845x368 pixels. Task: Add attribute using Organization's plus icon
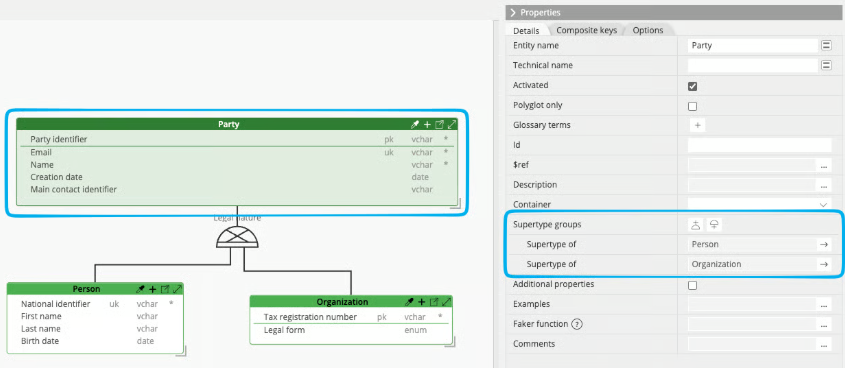click(x=421, y=302)
